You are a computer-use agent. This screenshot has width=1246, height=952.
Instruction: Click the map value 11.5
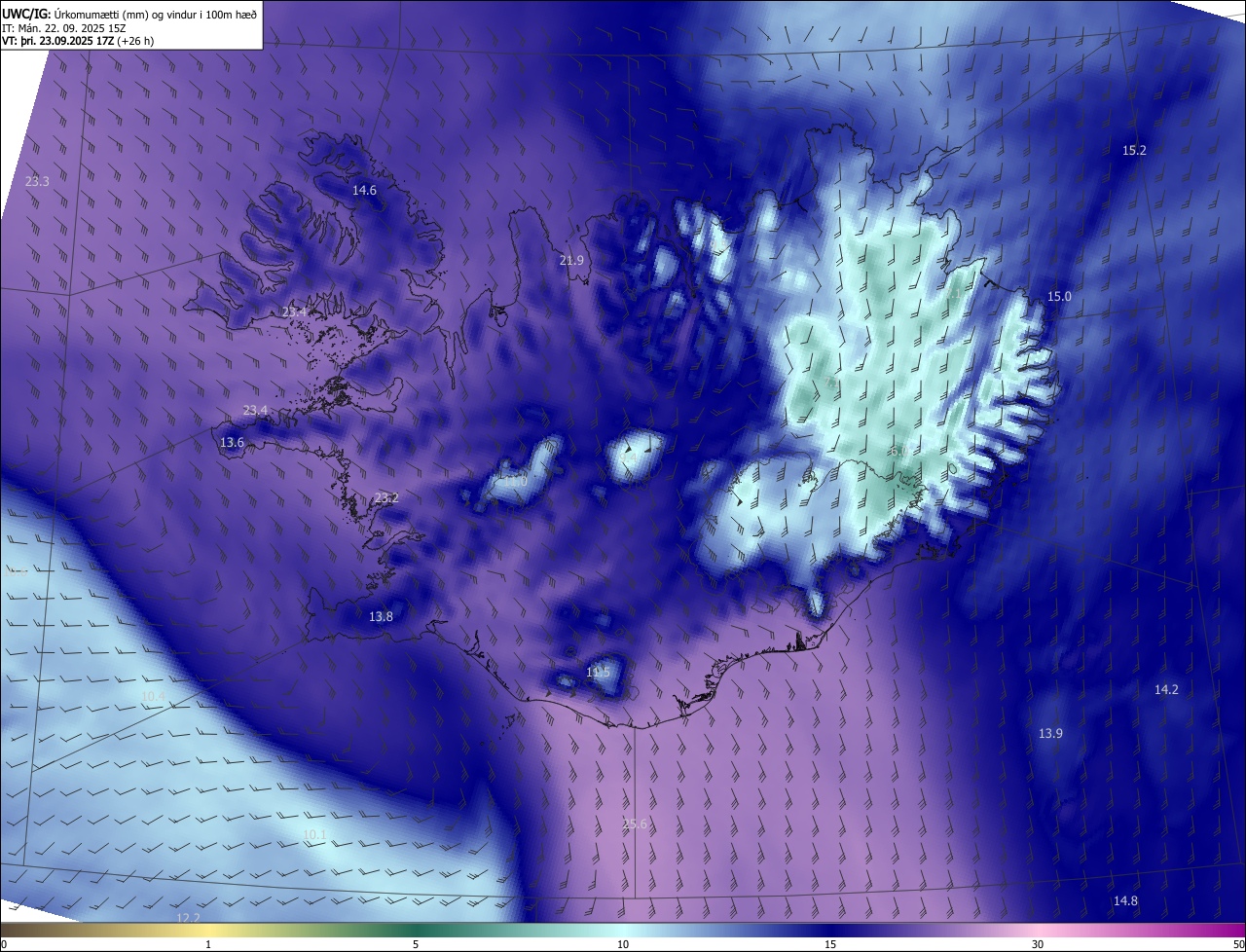[x=598, y=672]
